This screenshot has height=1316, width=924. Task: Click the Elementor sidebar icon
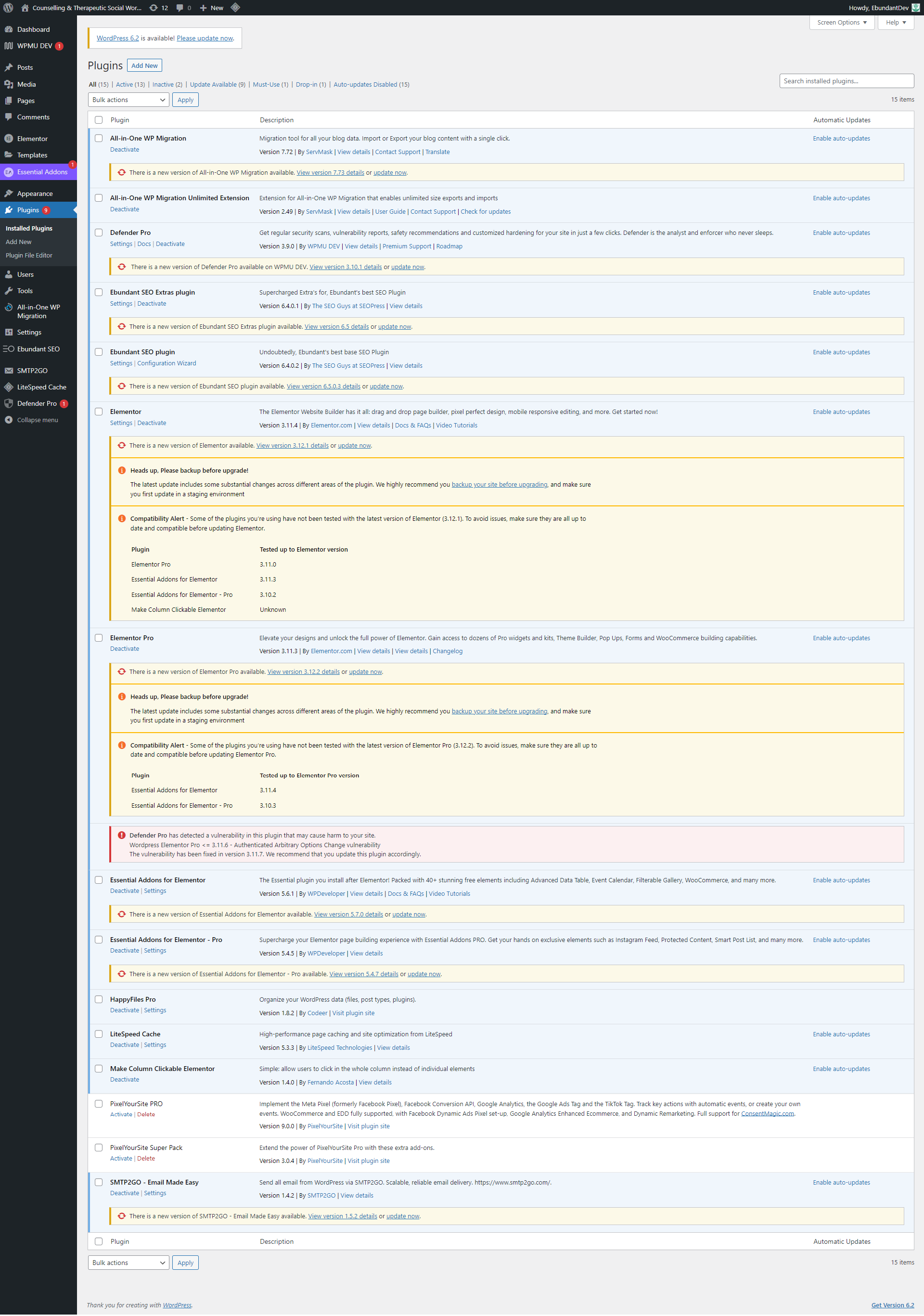pyautogui.click(x=9, y=139)
